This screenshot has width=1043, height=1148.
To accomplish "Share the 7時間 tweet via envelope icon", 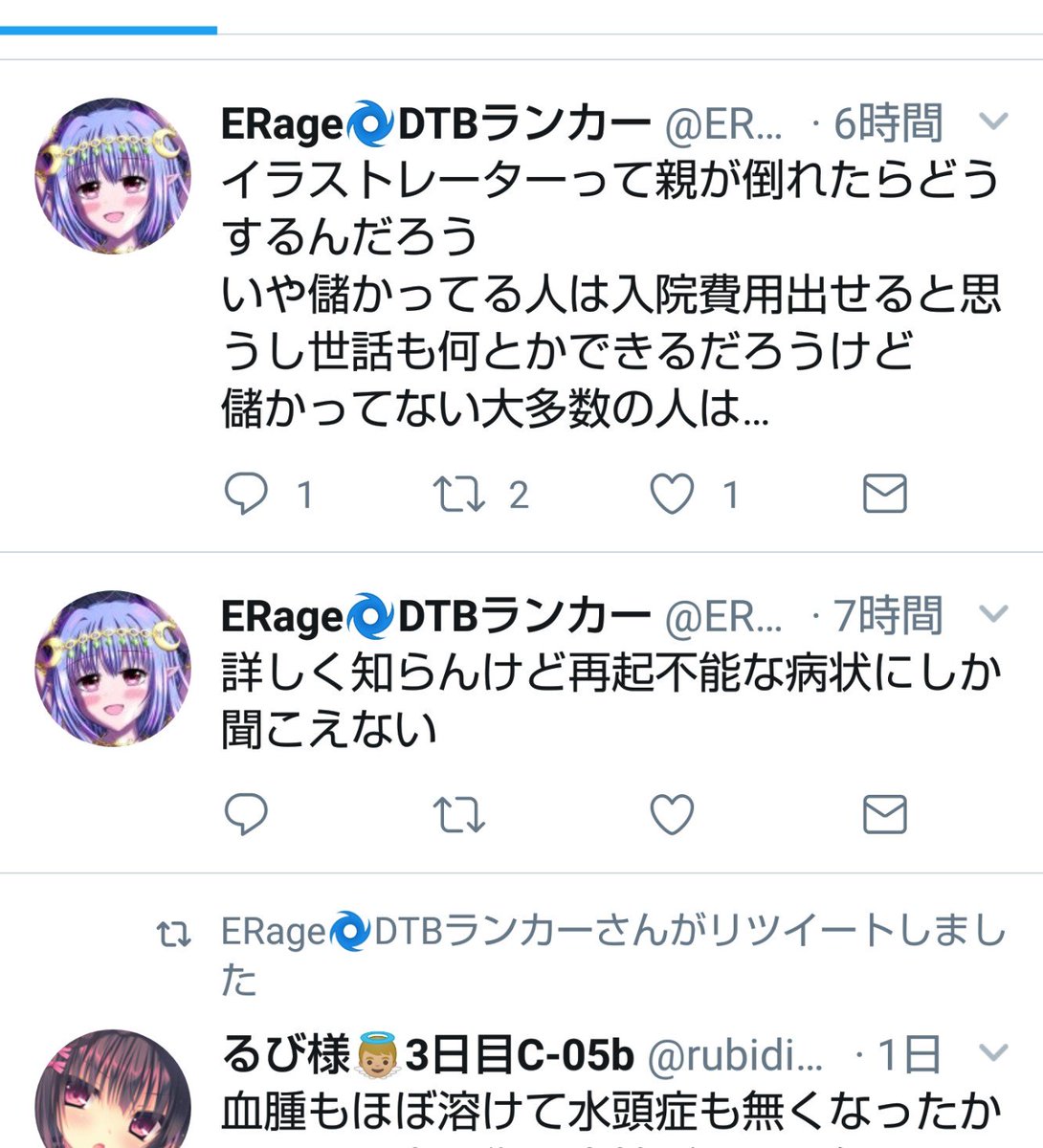I will click(884, 815).
